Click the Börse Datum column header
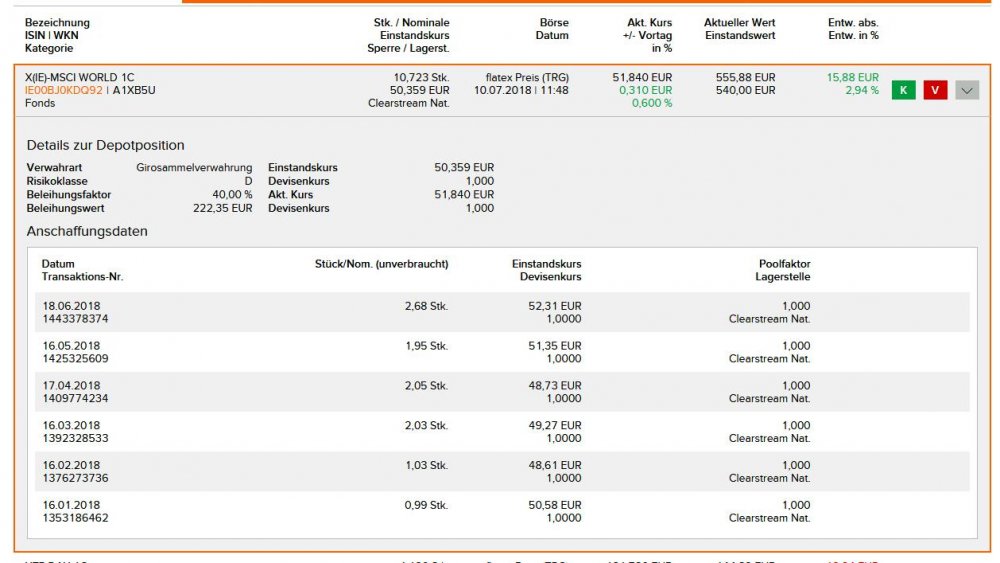Screen dimensions: 1000x563 (x=552, y=29)
